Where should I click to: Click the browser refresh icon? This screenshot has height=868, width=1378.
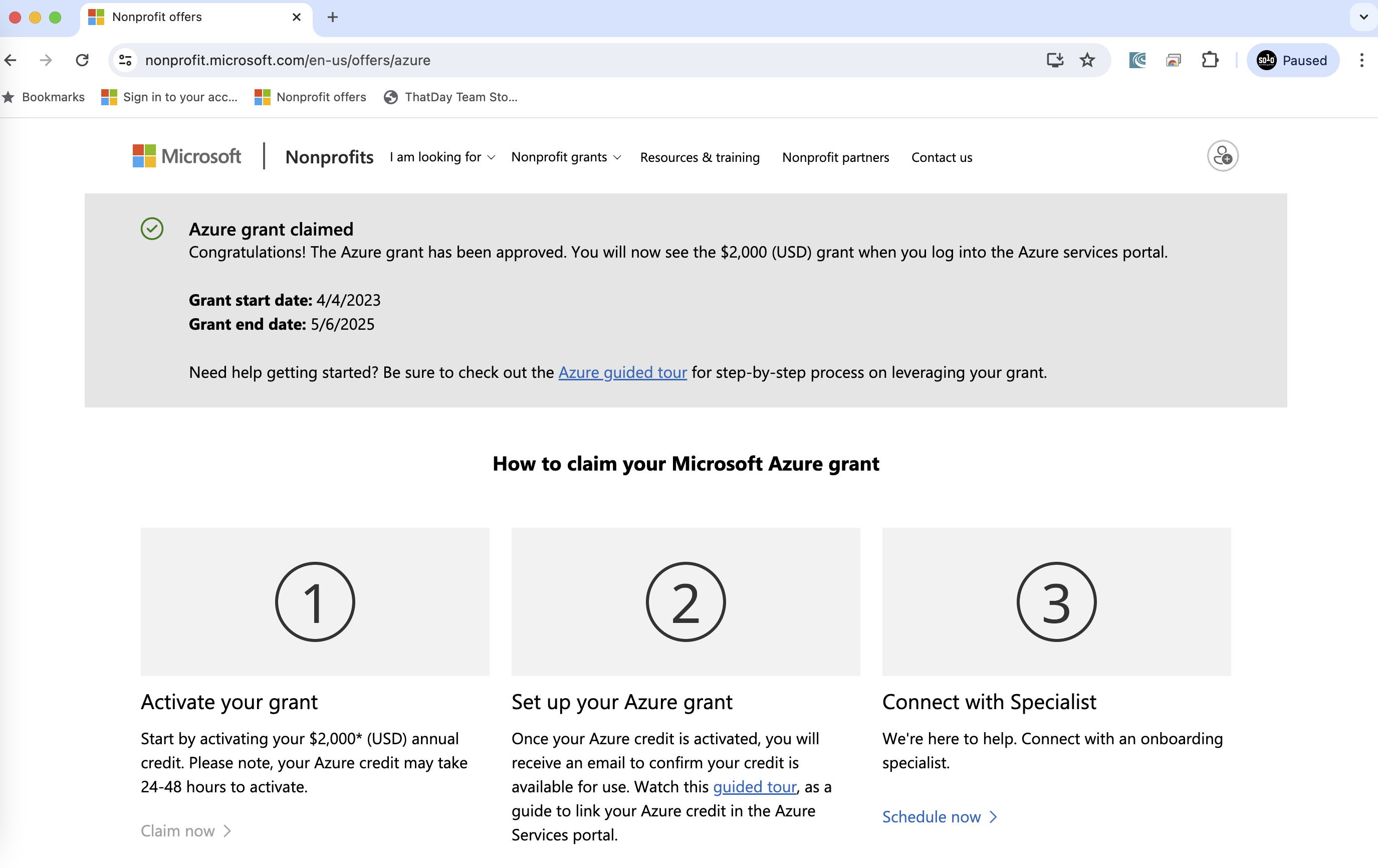click(83, 60)
